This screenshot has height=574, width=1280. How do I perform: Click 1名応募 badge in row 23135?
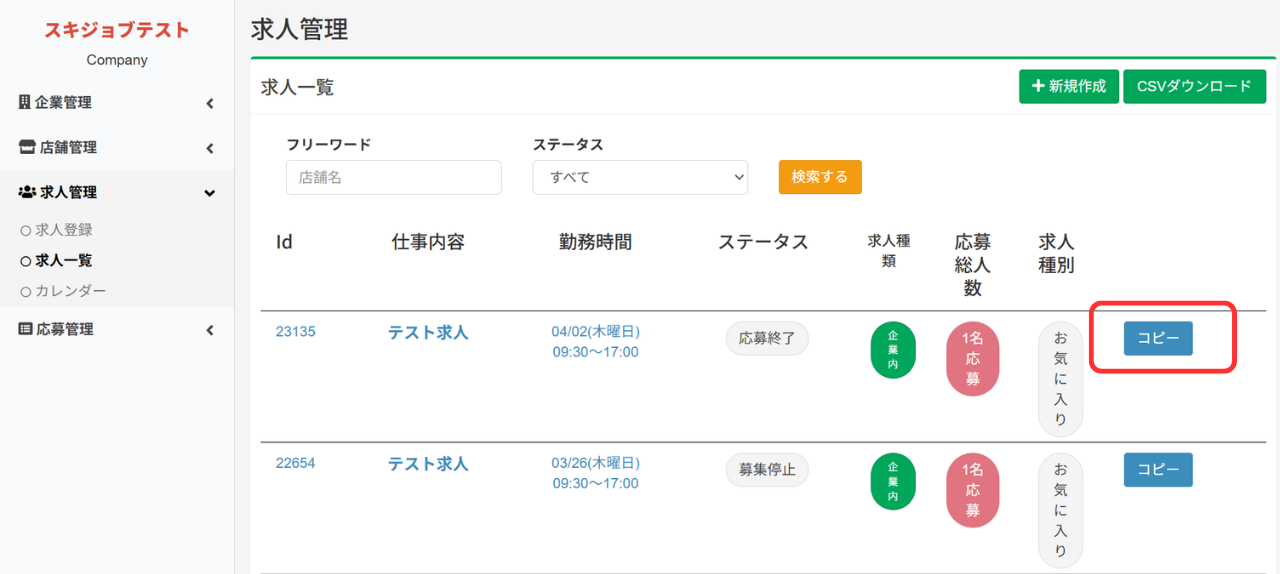coord(972,360)
